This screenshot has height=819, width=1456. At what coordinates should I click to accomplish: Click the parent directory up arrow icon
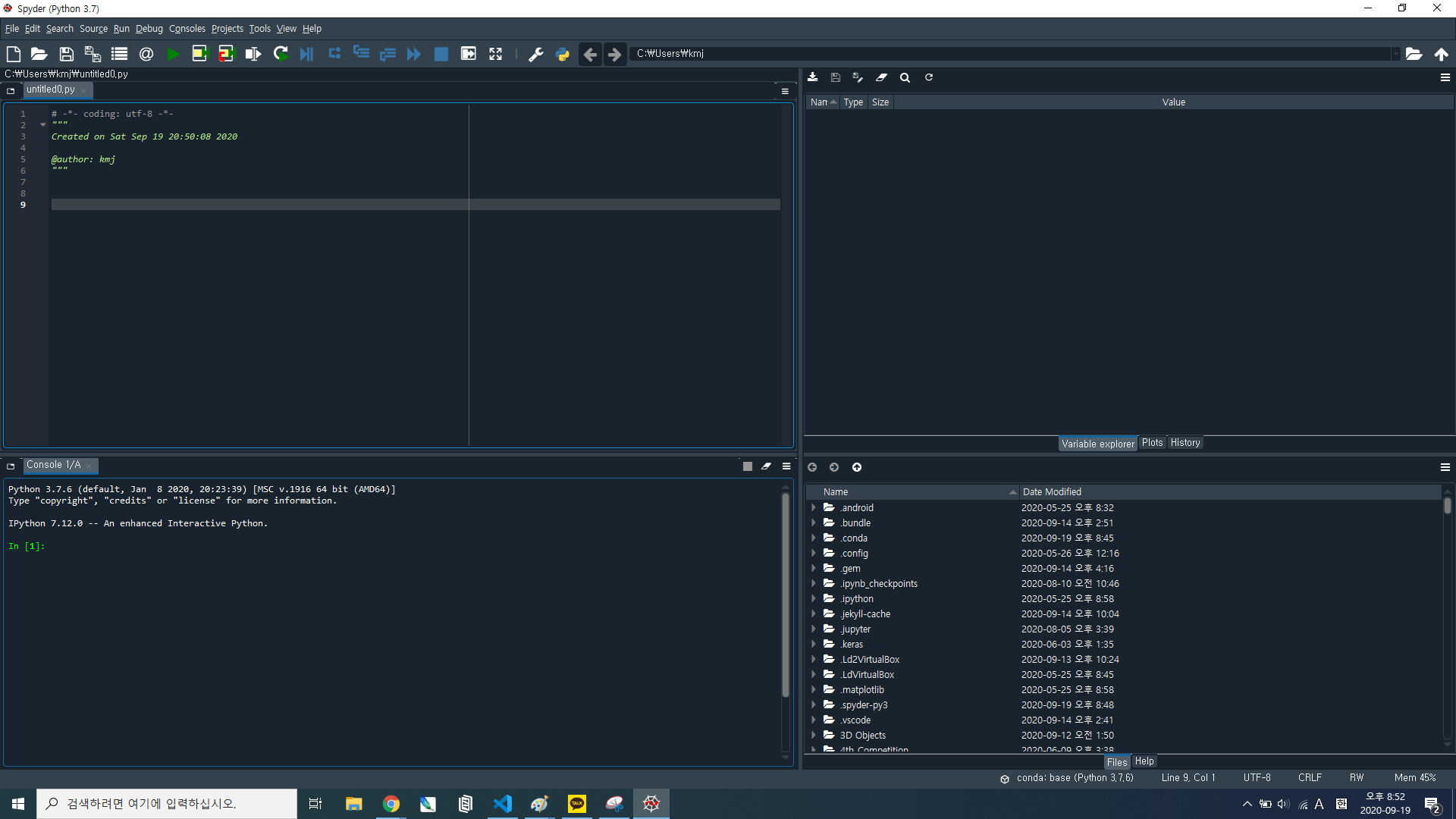(1441, 54)
